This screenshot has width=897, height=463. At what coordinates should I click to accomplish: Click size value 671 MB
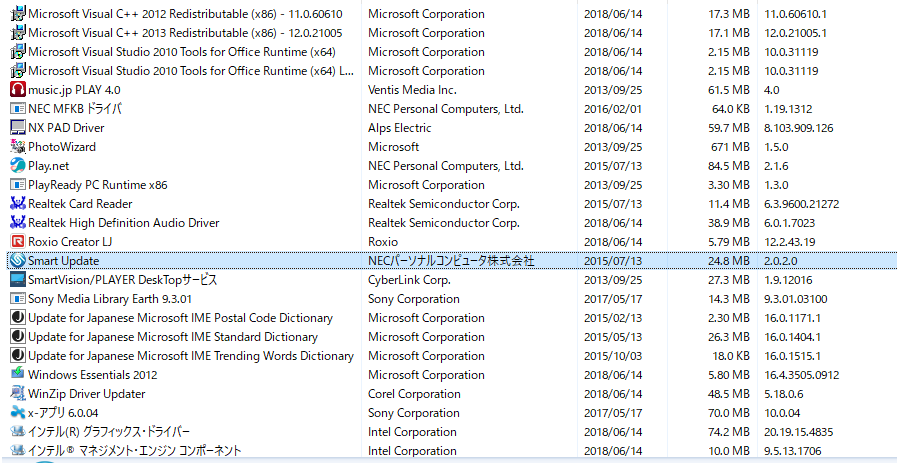[x=728, y=147]
